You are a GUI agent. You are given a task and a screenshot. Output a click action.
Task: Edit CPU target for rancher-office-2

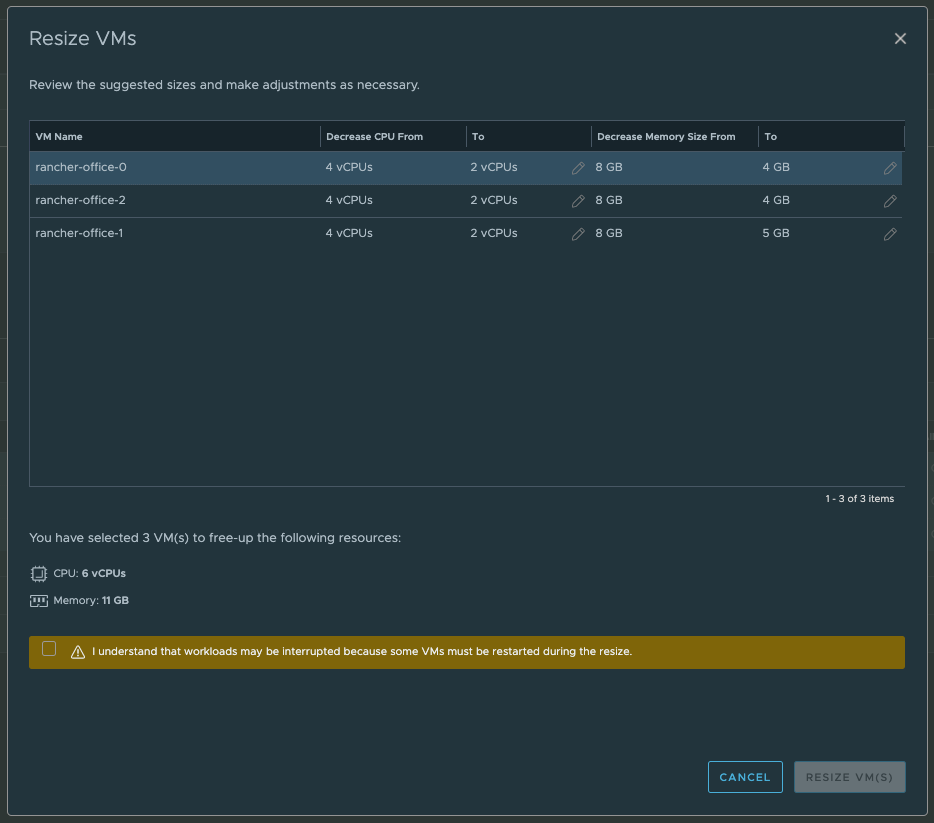577,201
